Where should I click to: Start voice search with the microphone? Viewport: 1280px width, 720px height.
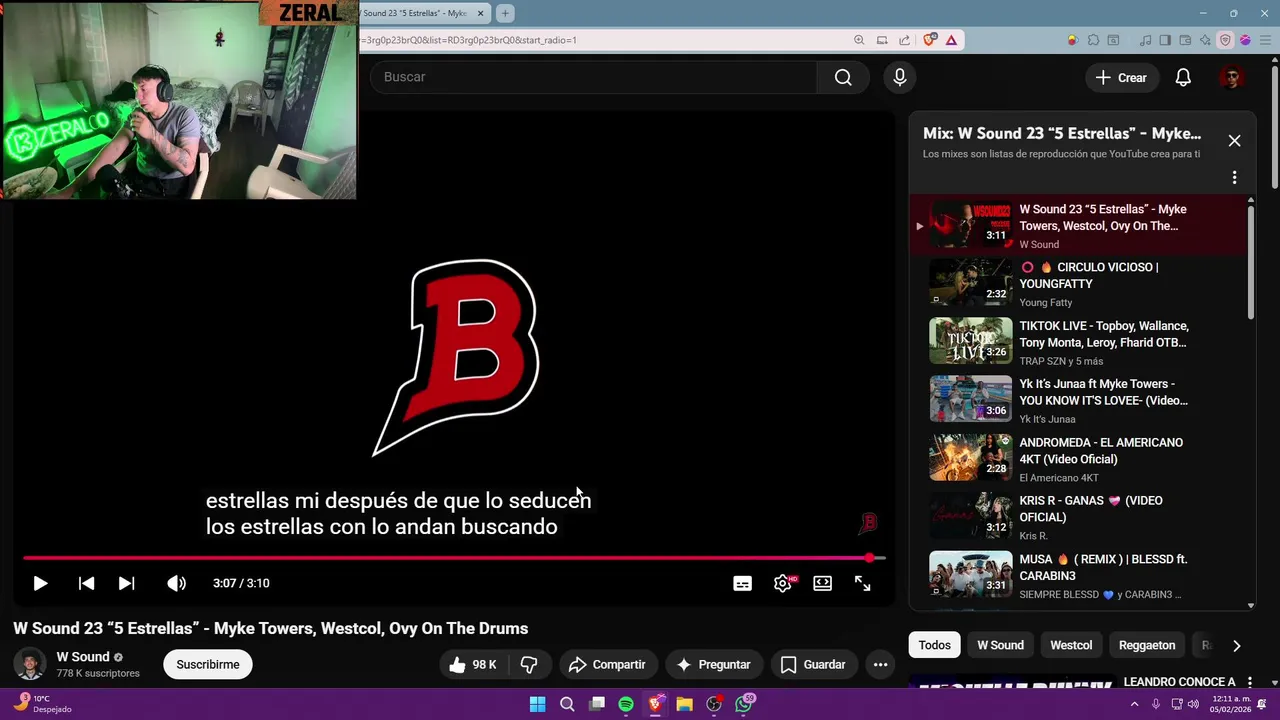[900, 77]
